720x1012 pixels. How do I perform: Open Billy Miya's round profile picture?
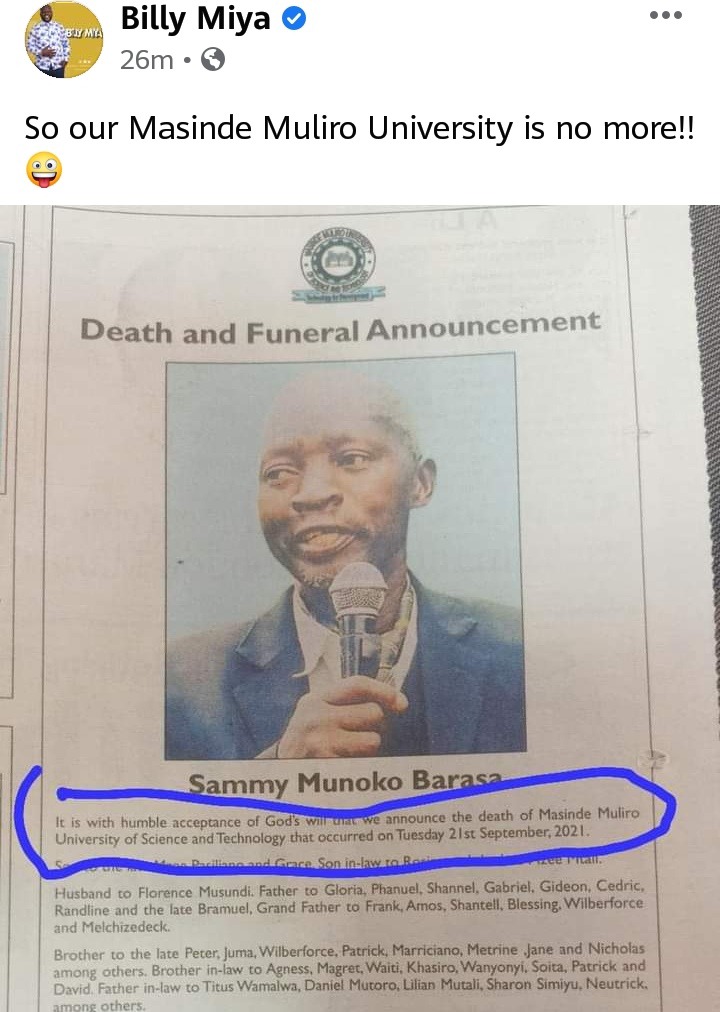pos(63,39)
